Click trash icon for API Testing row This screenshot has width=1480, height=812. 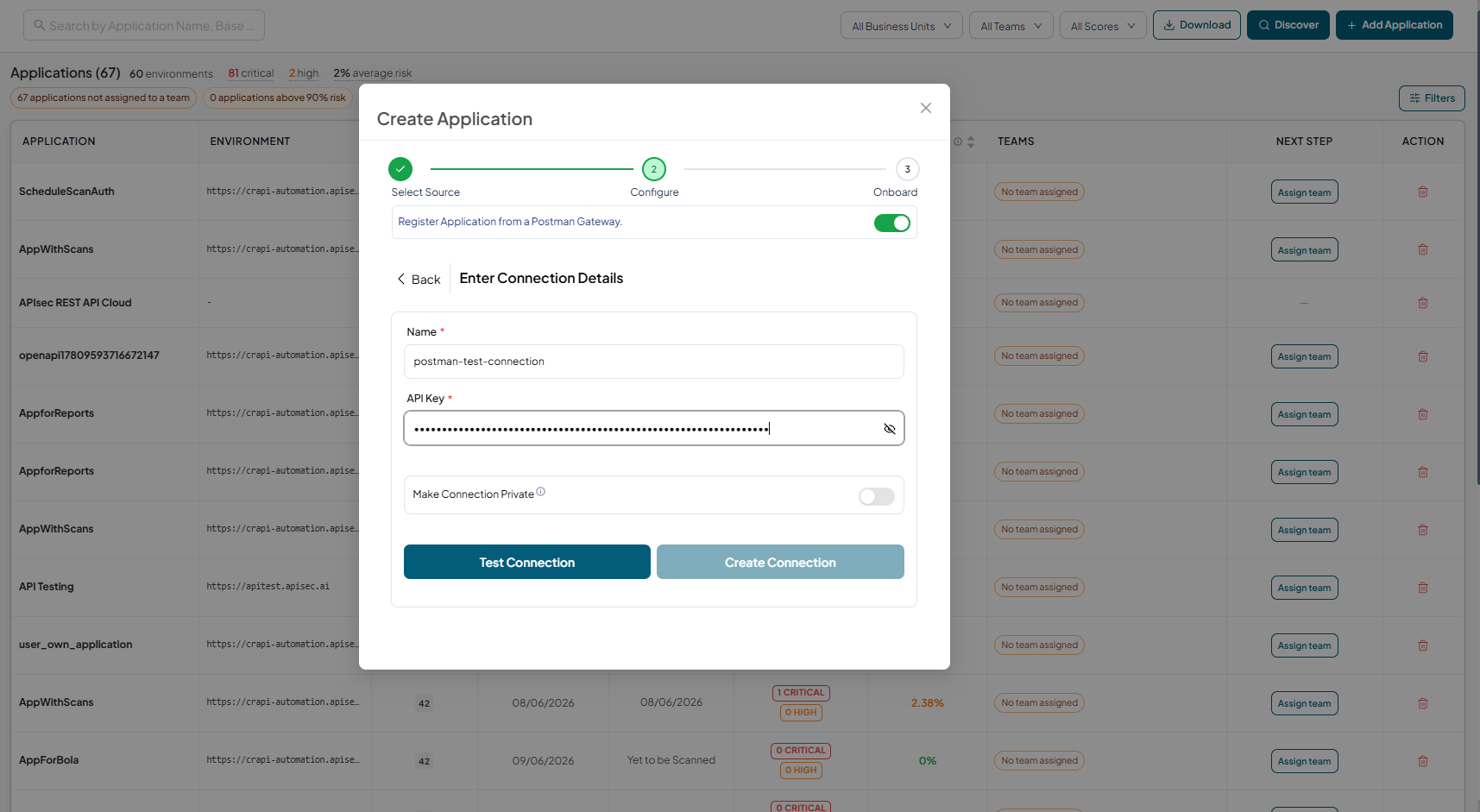pyautogui.click(x=1423, y=588)
